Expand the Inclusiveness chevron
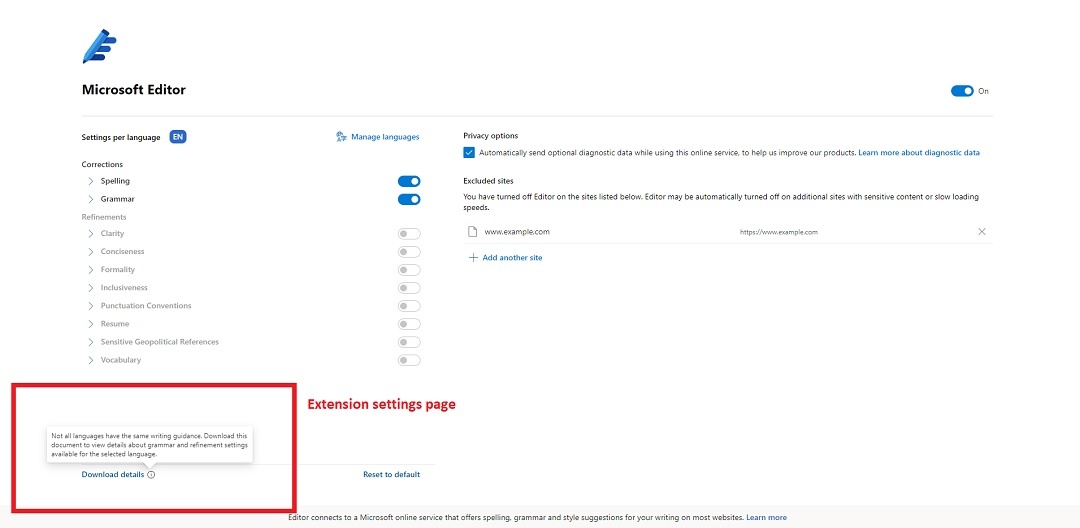 (90, 288)
